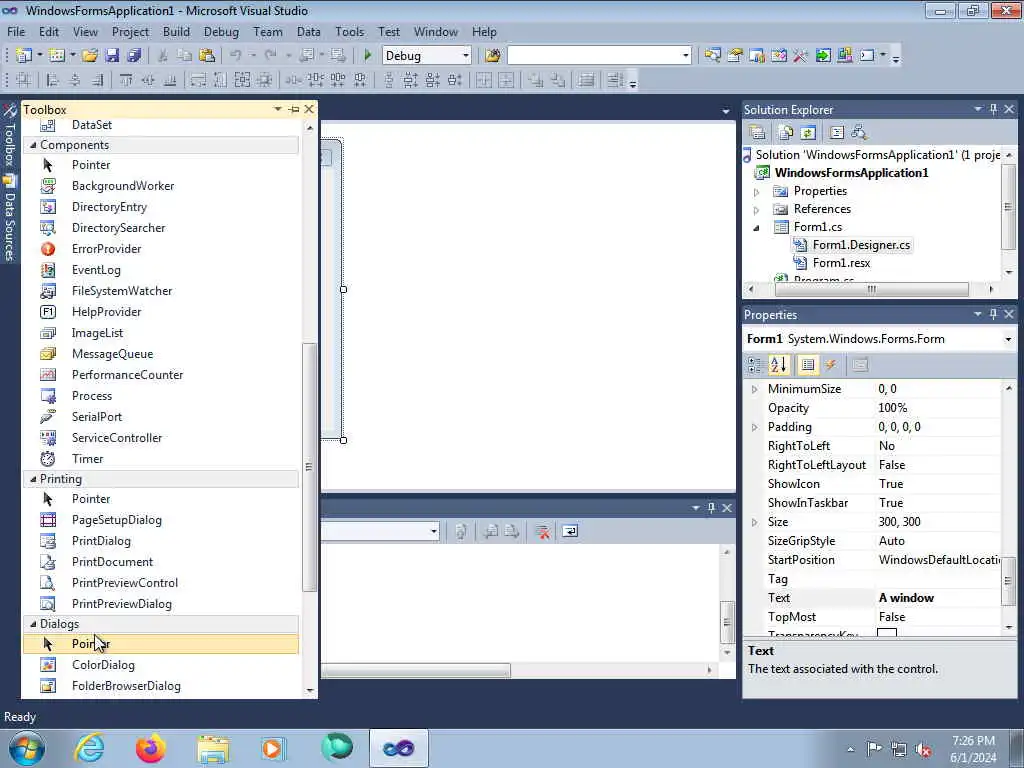Collapse the Components toolbox group

point(33,145)
